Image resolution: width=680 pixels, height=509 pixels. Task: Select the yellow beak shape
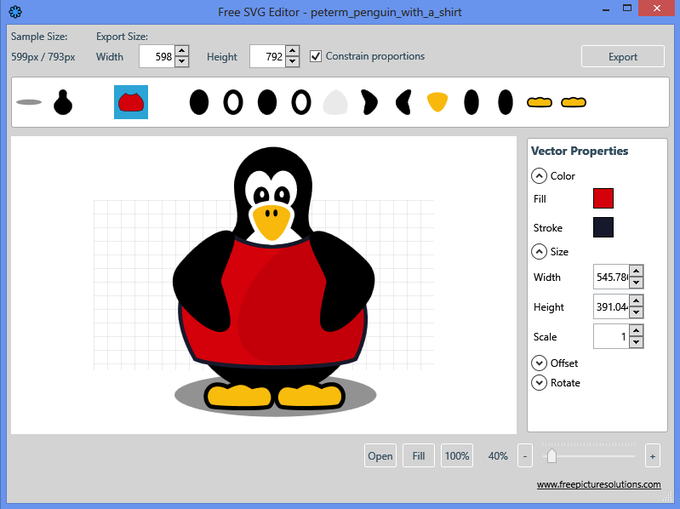point(437,102)
